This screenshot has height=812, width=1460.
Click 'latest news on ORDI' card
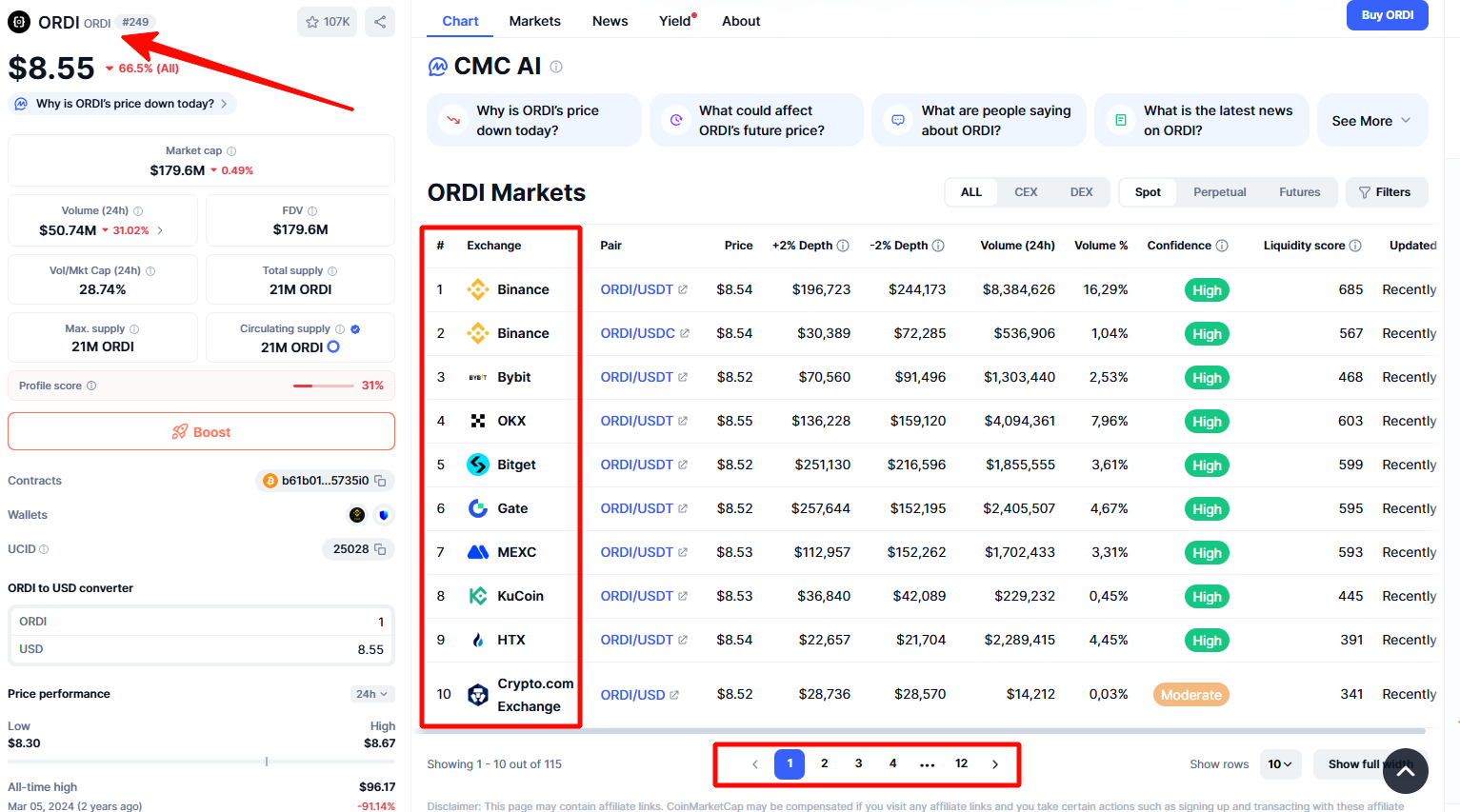1202,120
